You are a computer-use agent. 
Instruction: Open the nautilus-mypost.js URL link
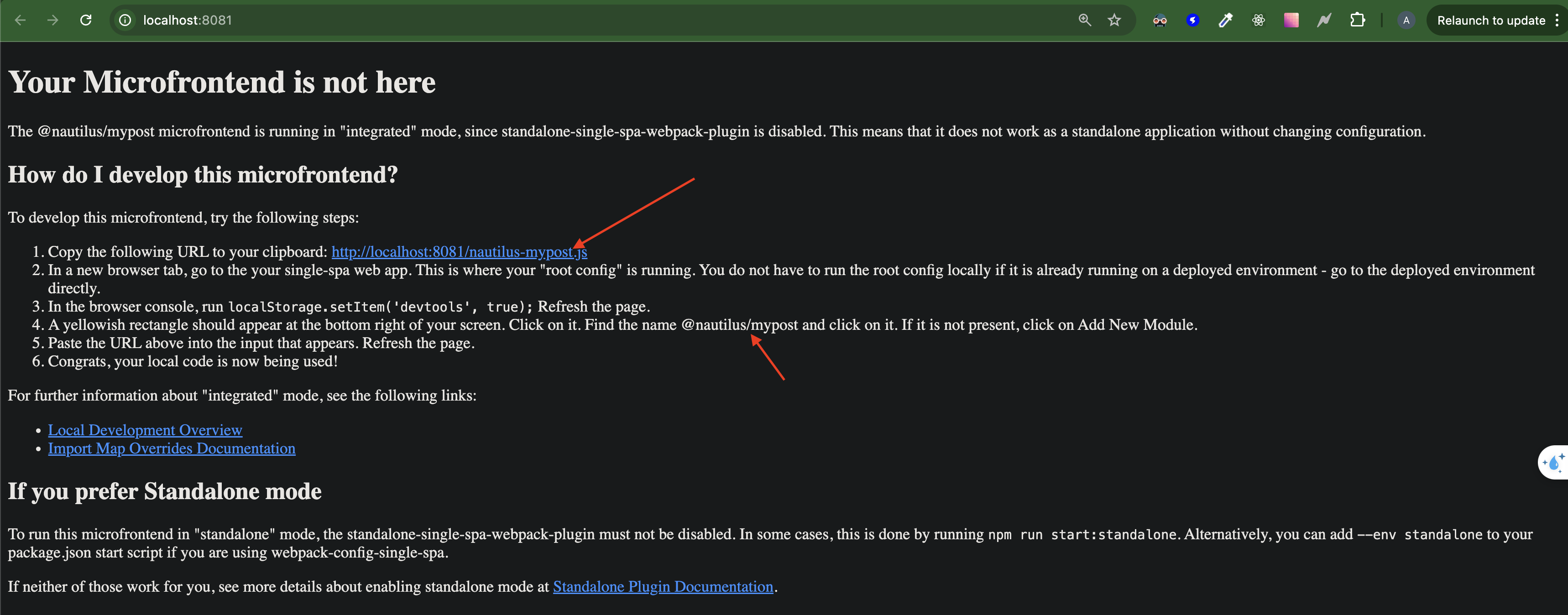pyautogui.click(x=458, y=252)
